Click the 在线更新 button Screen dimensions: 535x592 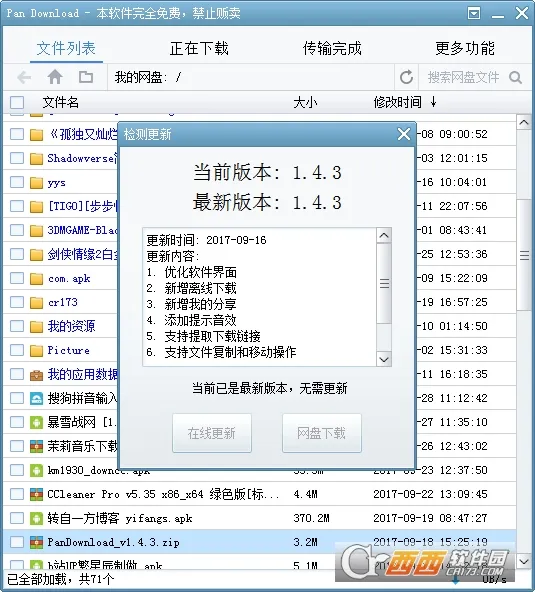[212, 433]
